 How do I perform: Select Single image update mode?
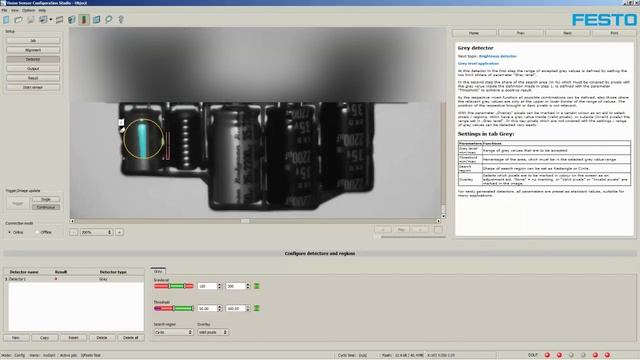click(x=46, y=200)
